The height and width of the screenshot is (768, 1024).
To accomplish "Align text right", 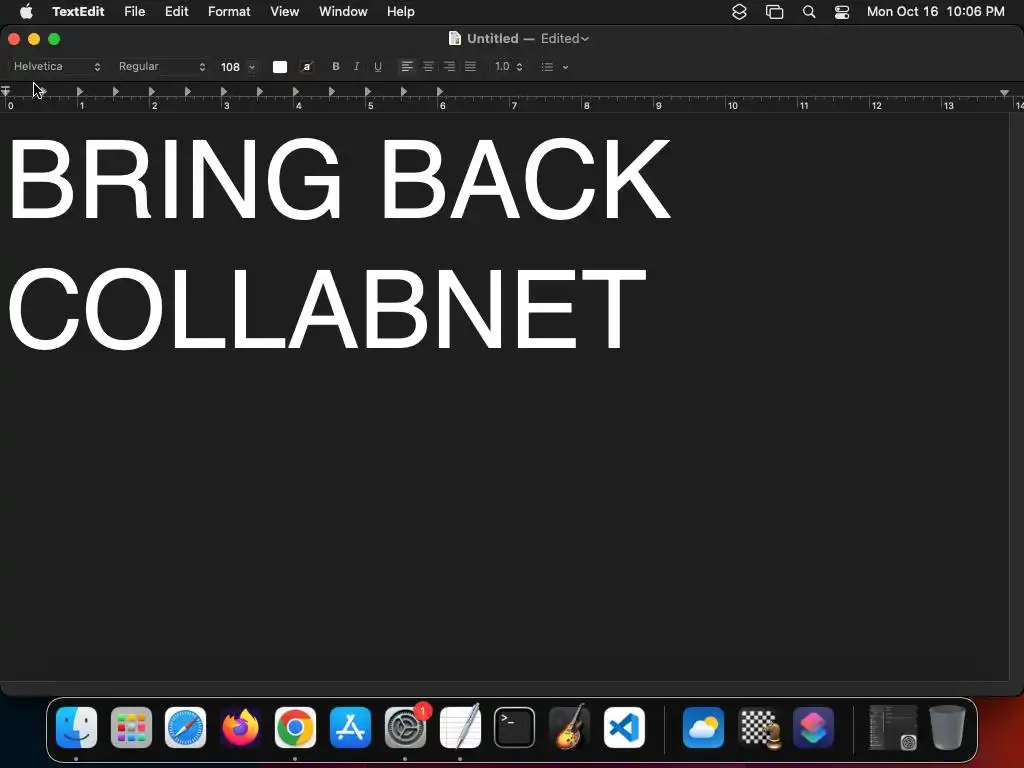I will click(449, 67).
